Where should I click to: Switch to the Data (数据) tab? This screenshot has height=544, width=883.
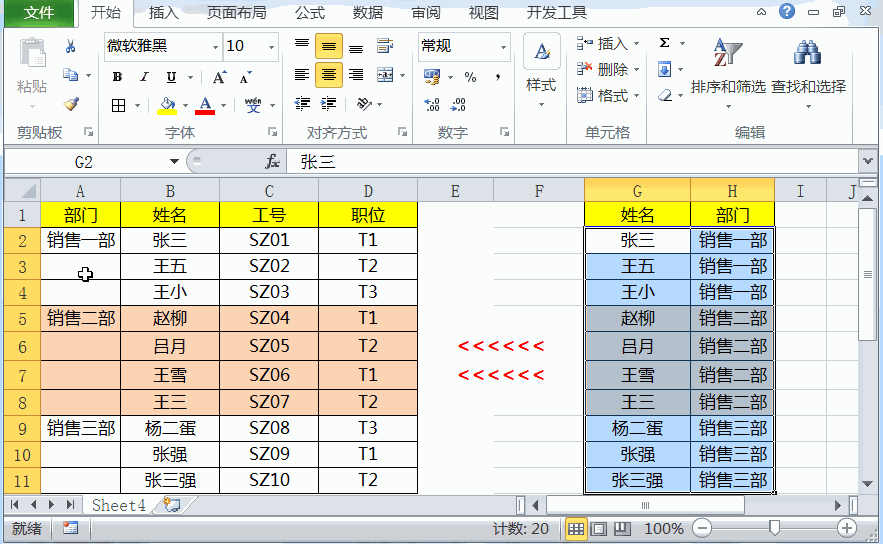pos(368,12)
